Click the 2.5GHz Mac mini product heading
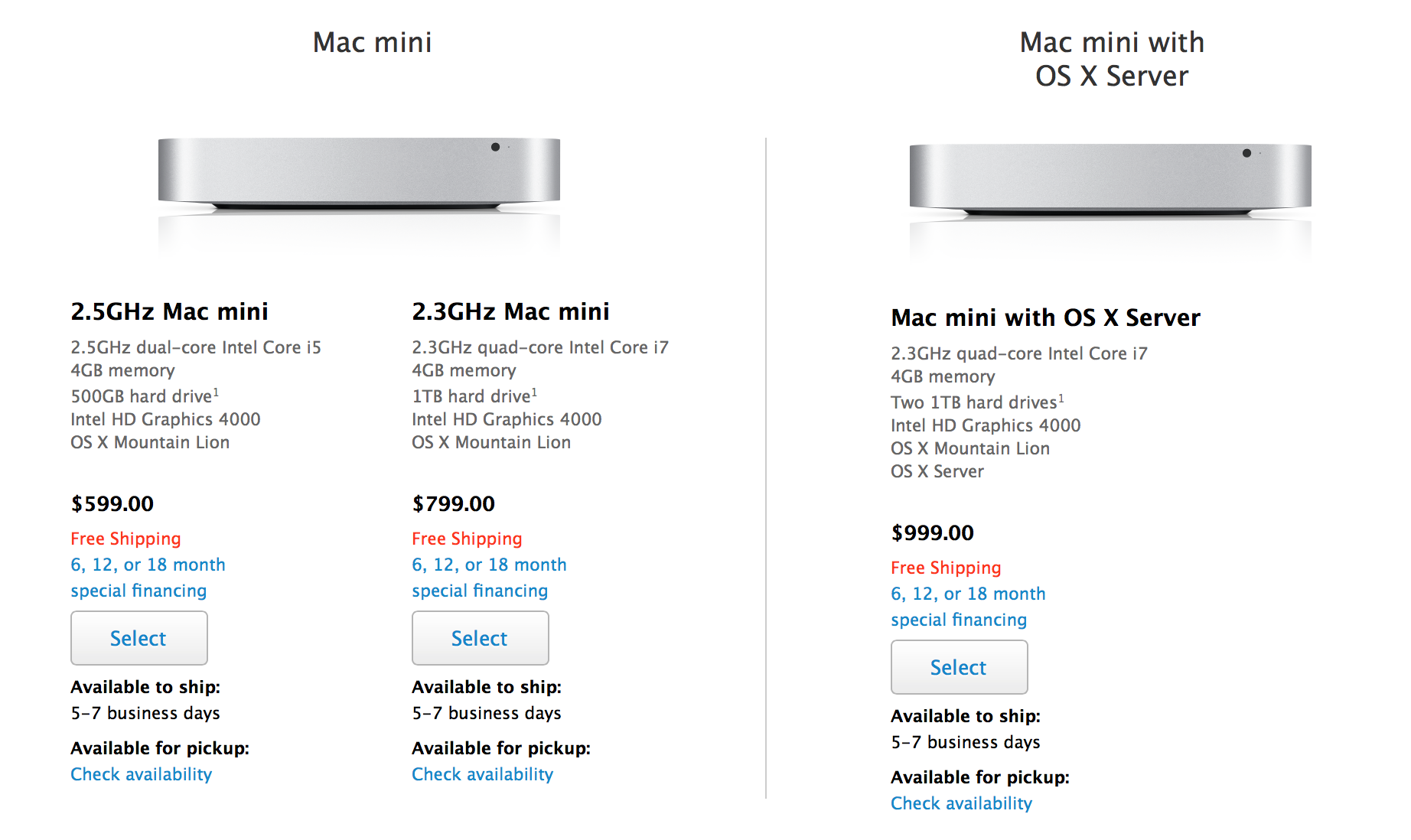 [169, 311]
